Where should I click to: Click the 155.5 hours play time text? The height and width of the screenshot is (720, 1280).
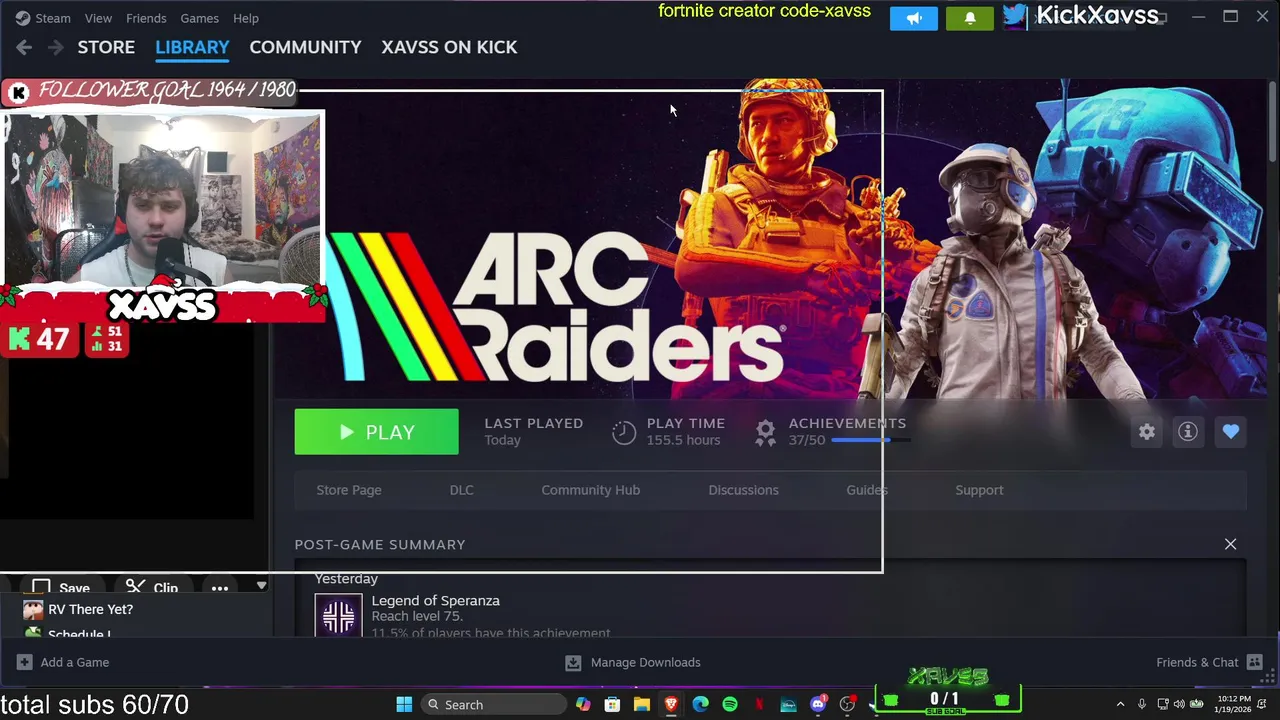[x=683, y=440]
